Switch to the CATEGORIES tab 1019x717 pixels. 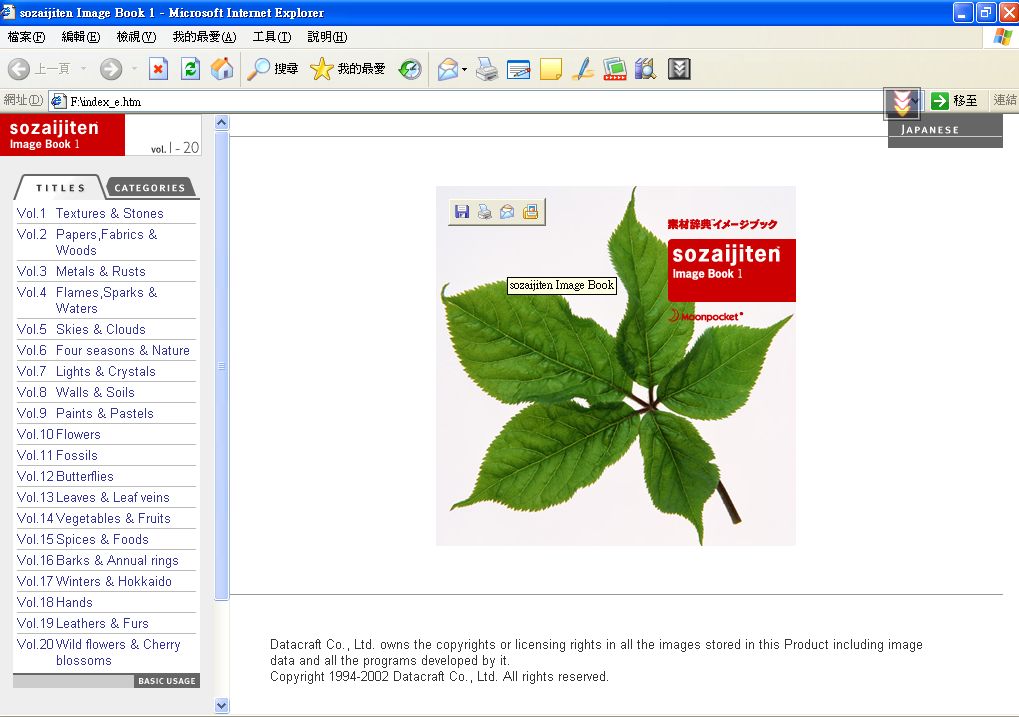click(x=150, y=188)
